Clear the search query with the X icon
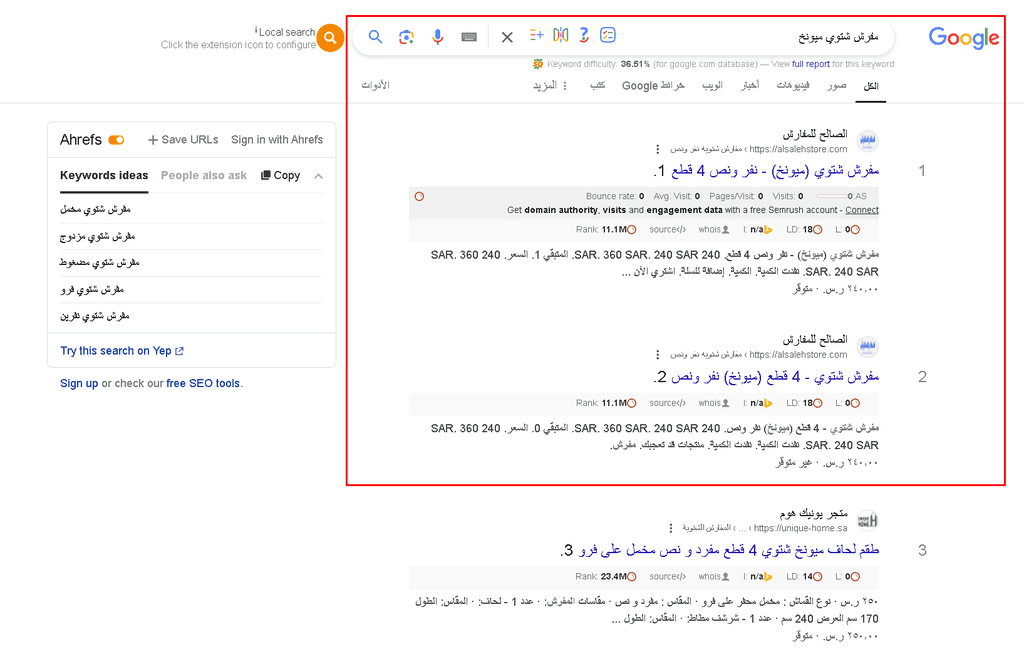 (x=507, y=37)
